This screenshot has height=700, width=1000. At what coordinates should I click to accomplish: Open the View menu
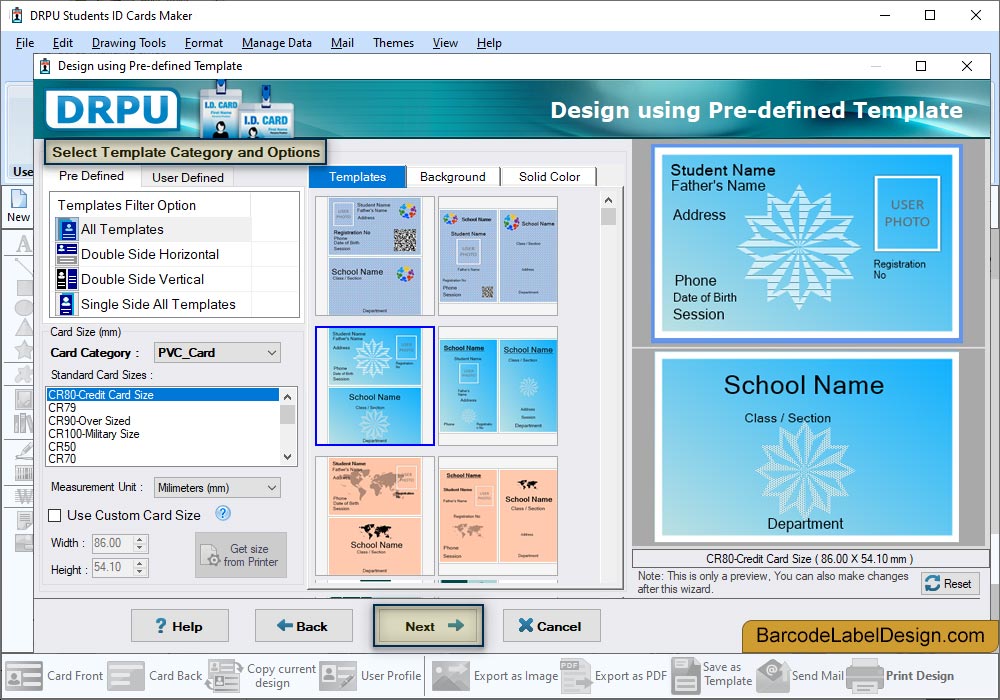point(445,43)
